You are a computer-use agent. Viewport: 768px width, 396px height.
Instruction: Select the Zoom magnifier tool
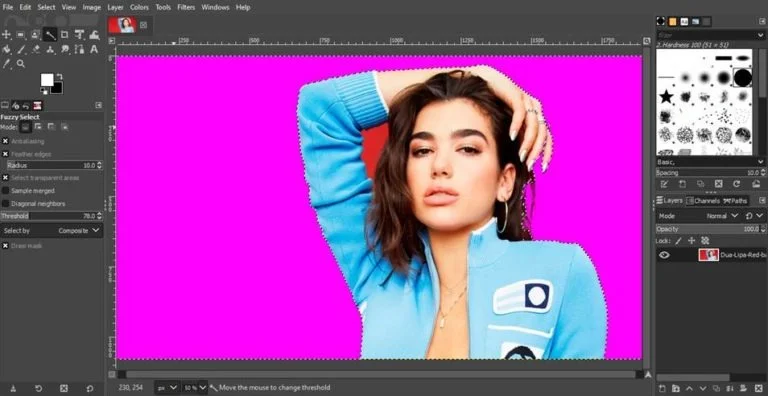(21, 64)
